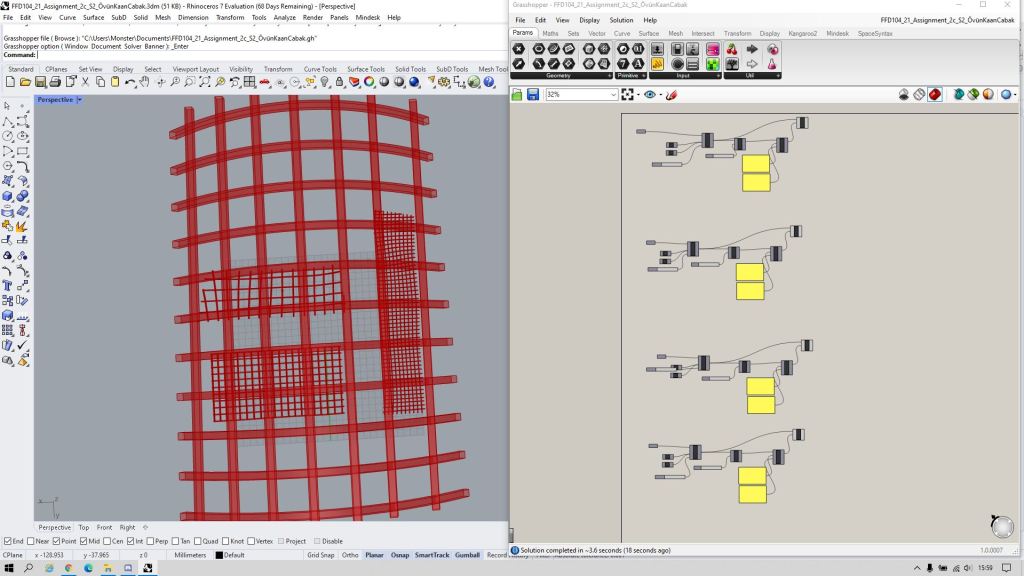
Task: Click the Grasshopper zoom extents icon
Action: 627,94
